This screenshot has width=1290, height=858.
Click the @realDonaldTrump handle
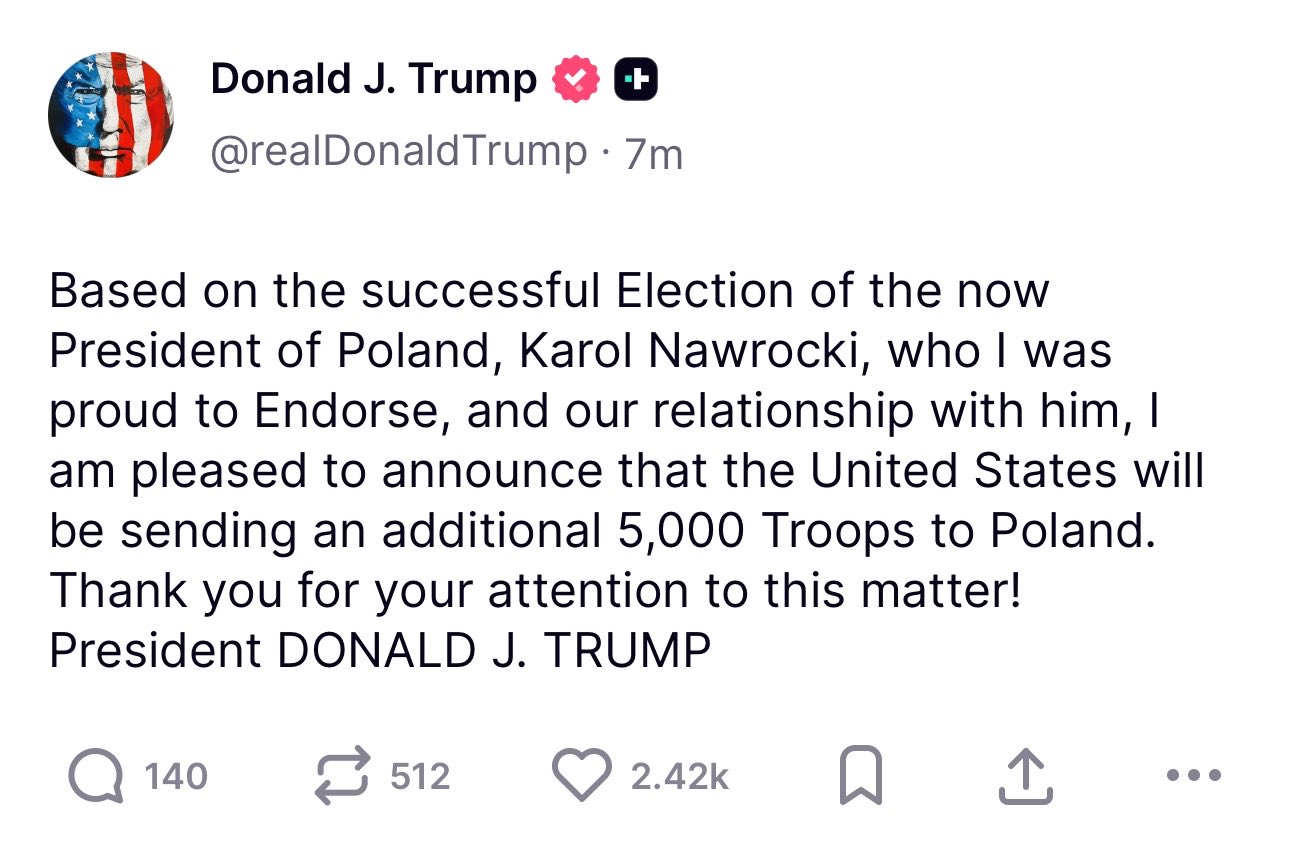click(398, 151)
